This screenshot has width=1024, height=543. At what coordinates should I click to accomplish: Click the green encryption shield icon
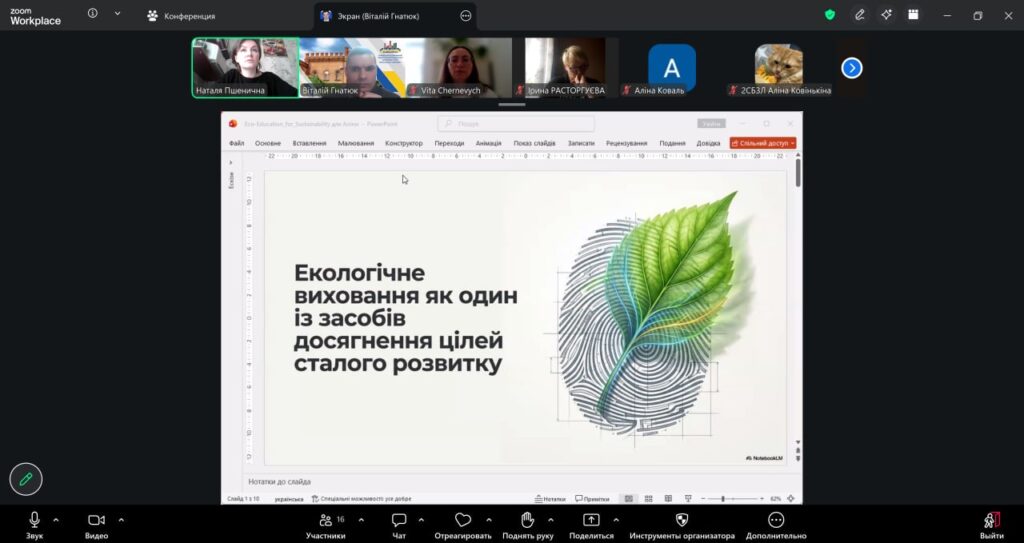(x=830, y=15)
